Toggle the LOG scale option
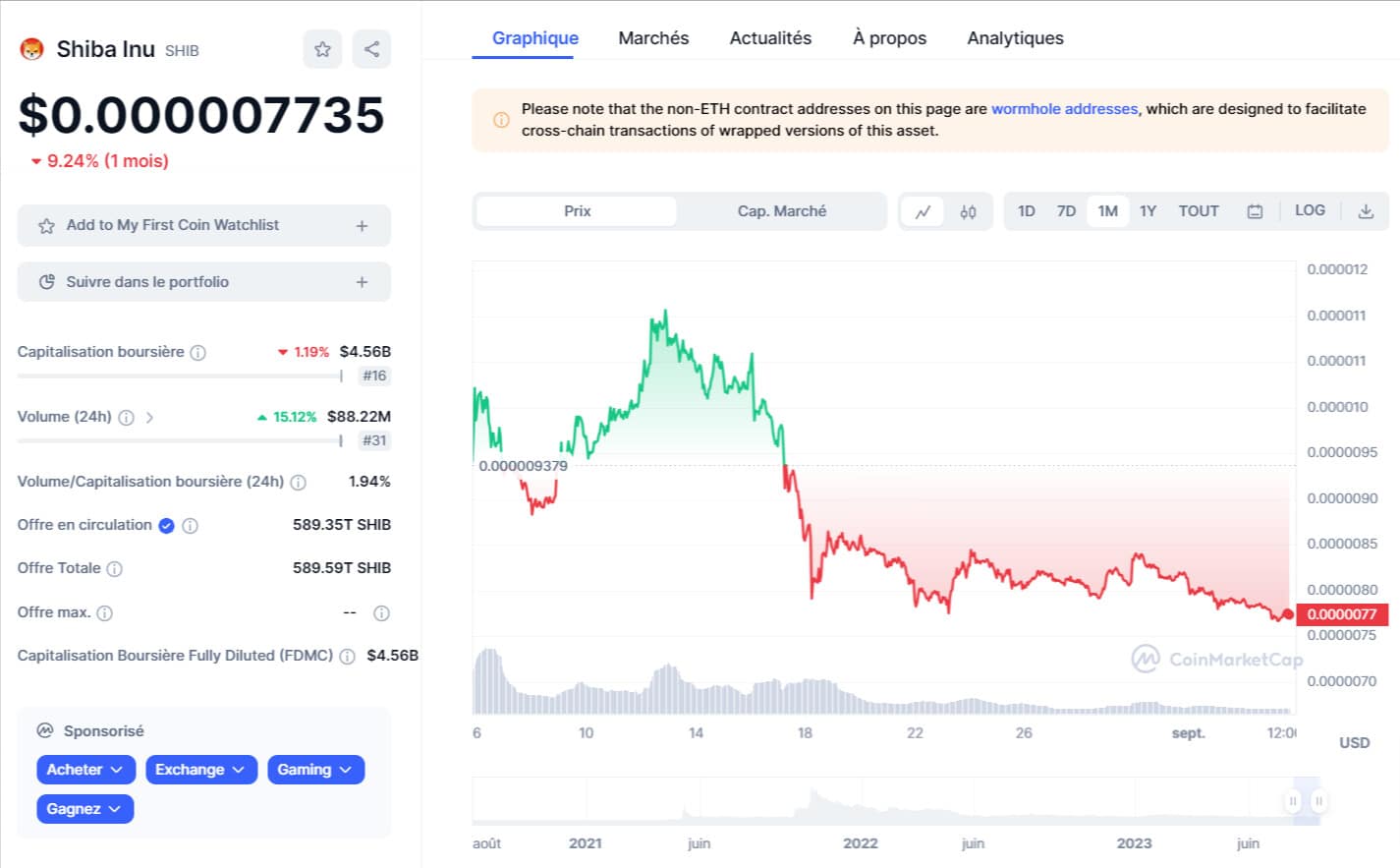 point(1310,210)
